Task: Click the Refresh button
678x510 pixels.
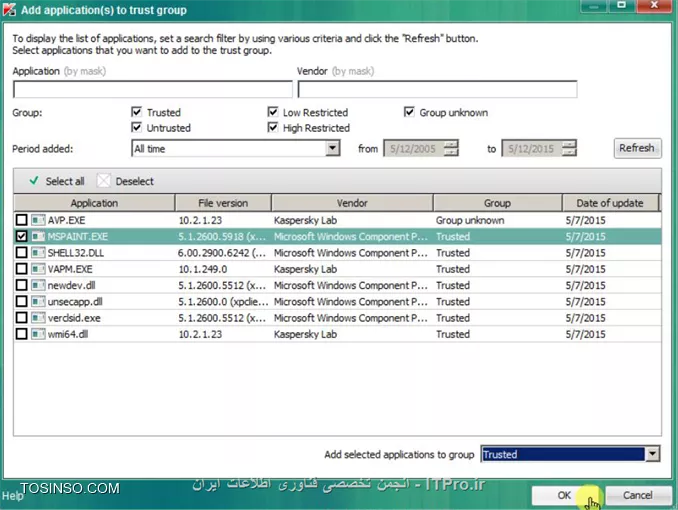Action: pos(637,148)
